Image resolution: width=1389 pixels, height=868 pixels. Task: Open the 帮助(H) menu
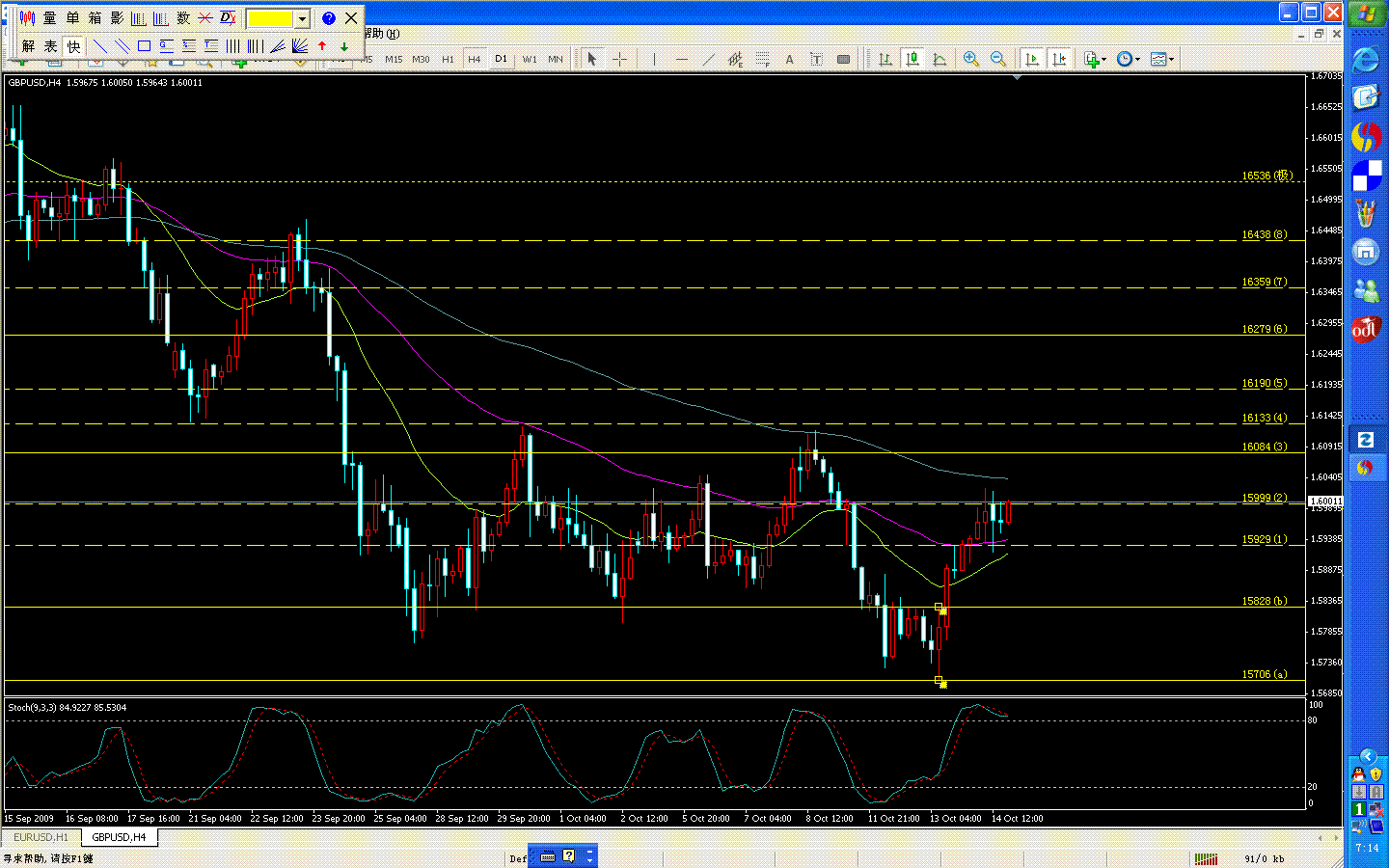point(381,34)
